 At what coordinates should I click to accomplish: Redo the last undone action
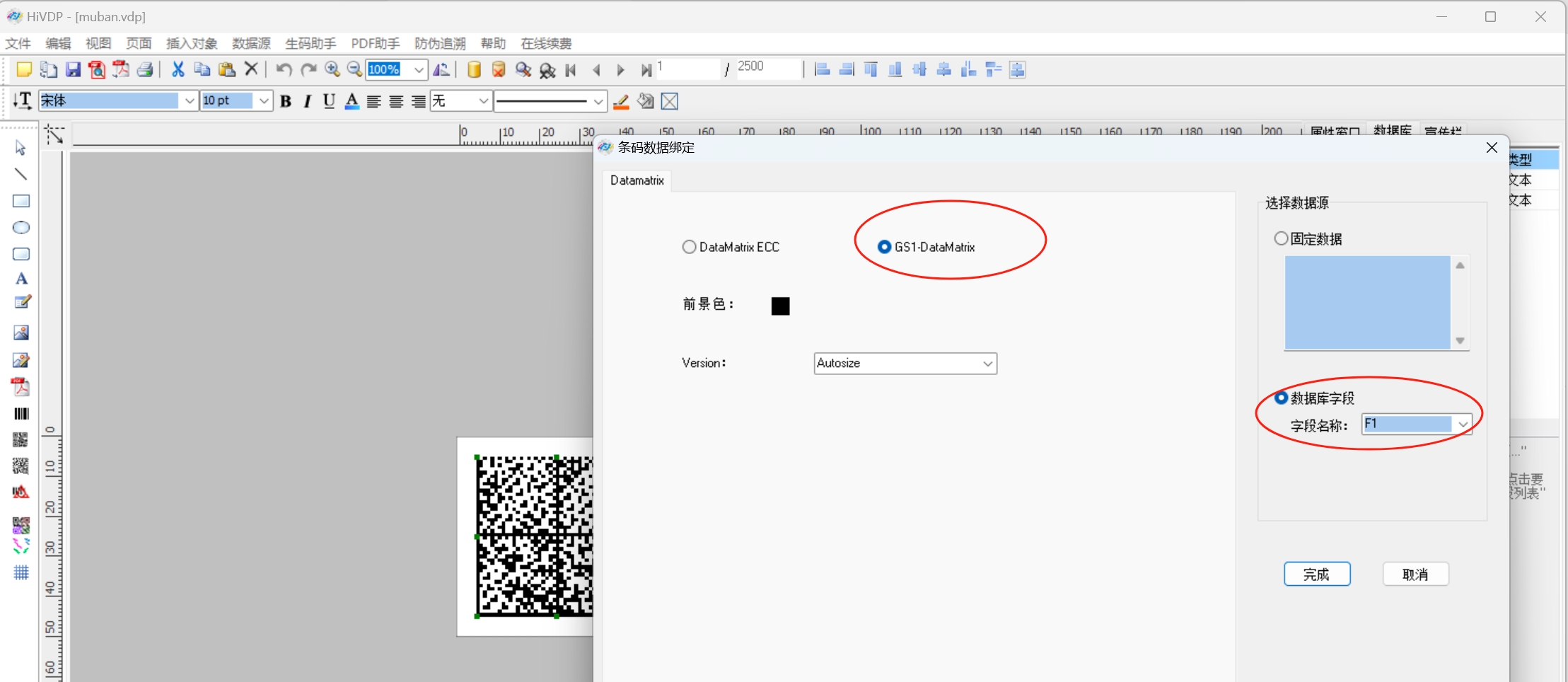click(308, 69)
